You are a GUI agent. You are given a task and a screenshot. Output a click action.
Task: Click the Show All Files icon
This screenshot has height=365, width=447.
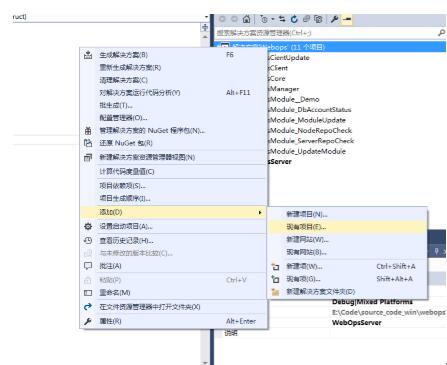(x=318, y=19)
